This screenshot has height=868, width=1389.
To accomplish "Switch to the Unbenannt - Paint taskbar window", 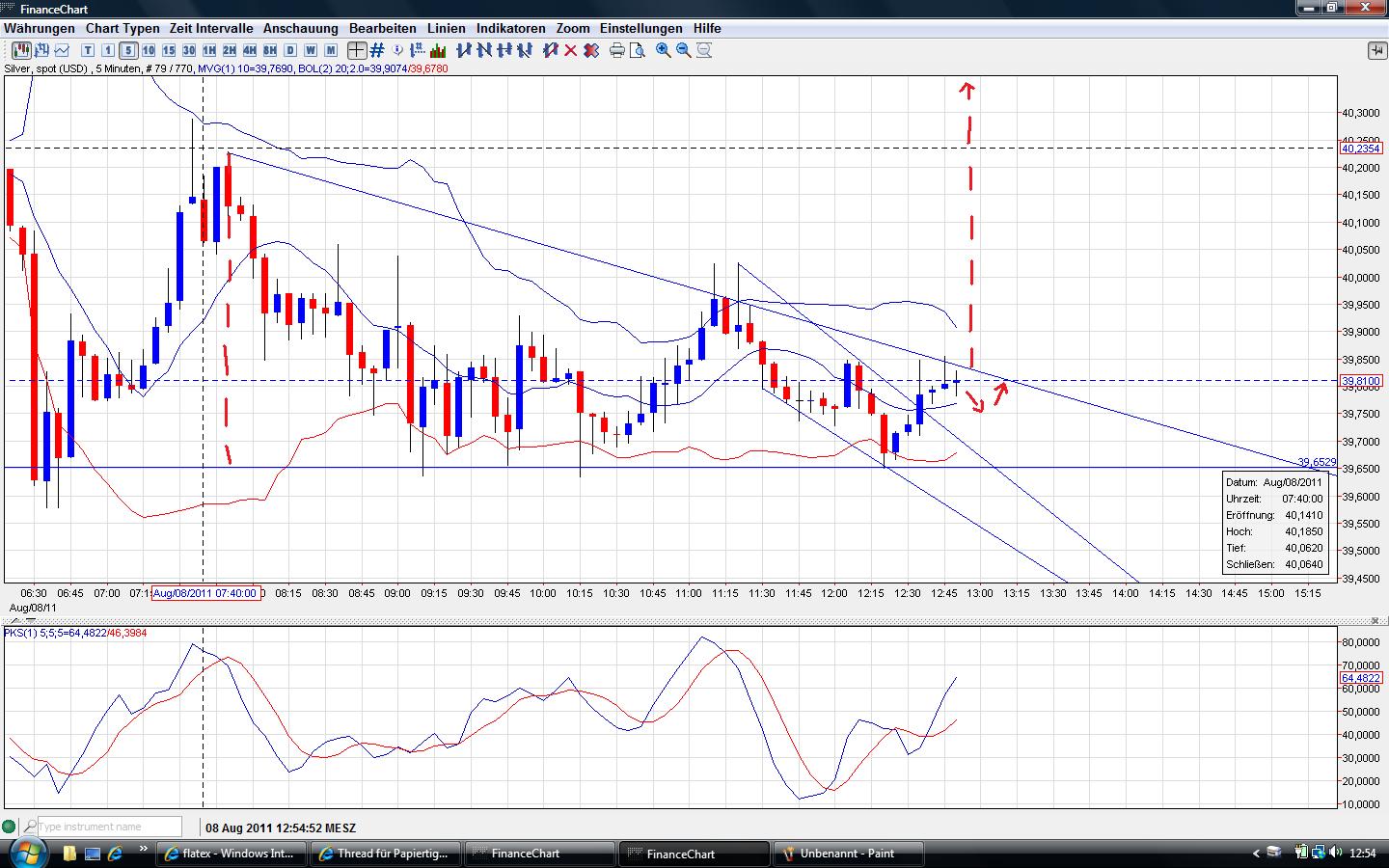I will tap(851, 854).
